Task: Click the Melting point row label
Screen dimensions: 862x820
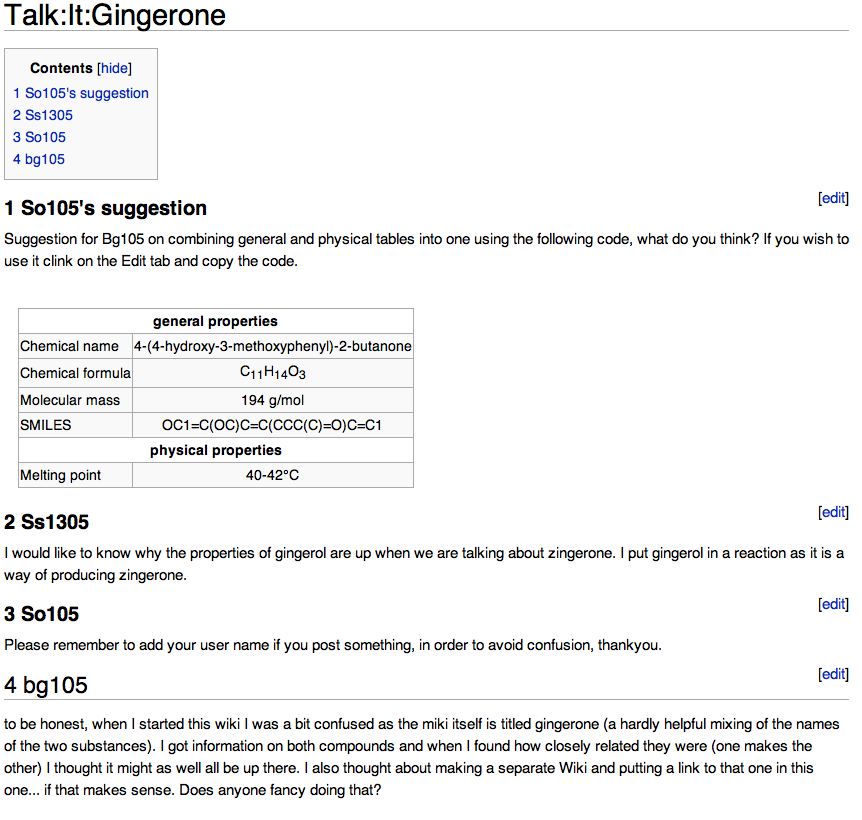Action: (61, 475)
